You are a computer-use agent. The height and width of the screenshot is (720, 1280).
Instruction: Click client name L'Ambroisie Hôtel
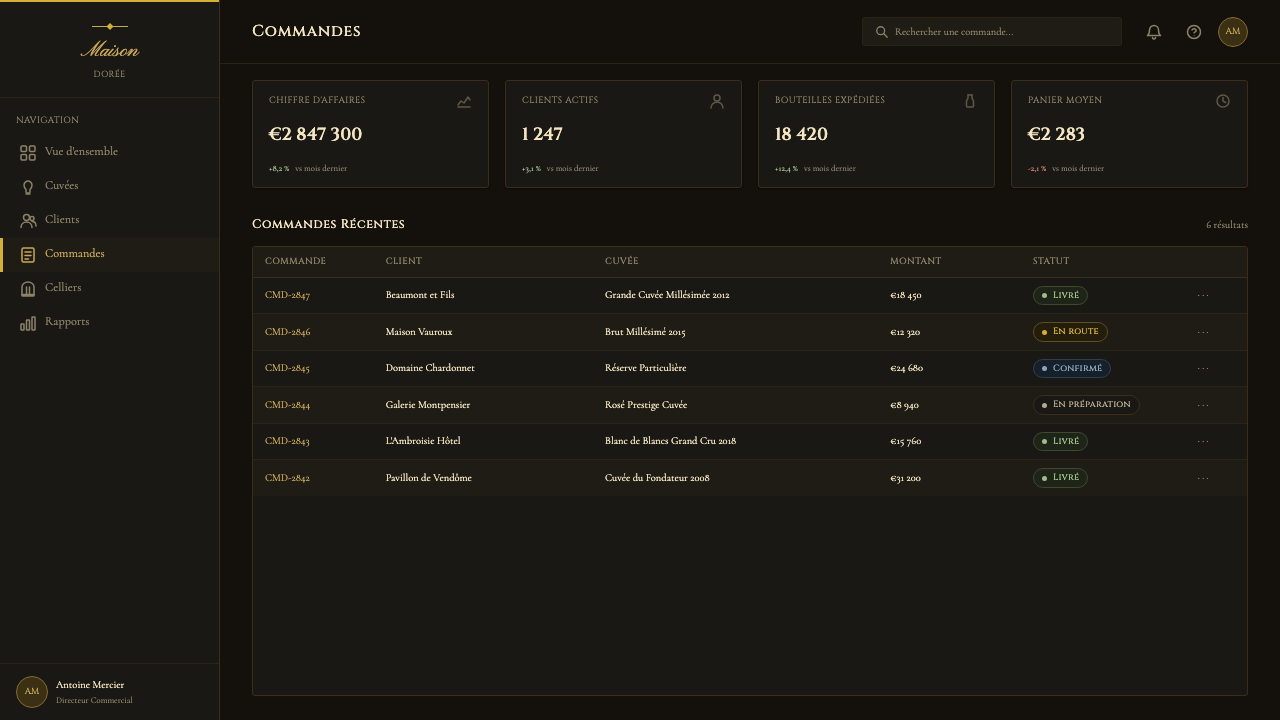423,442
